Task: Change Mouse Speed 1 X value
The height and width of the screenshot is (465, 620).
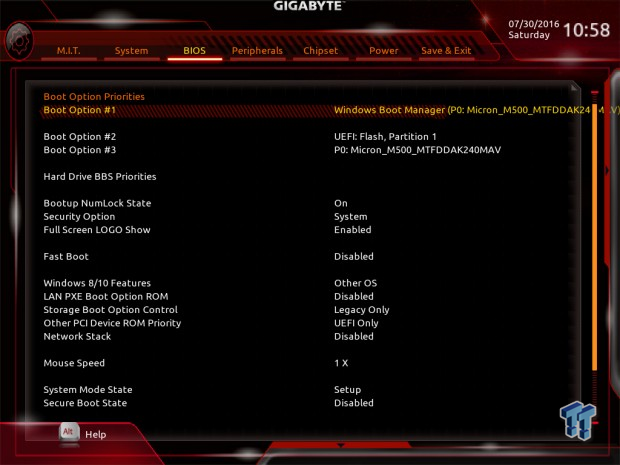Action: coord(341,363)
